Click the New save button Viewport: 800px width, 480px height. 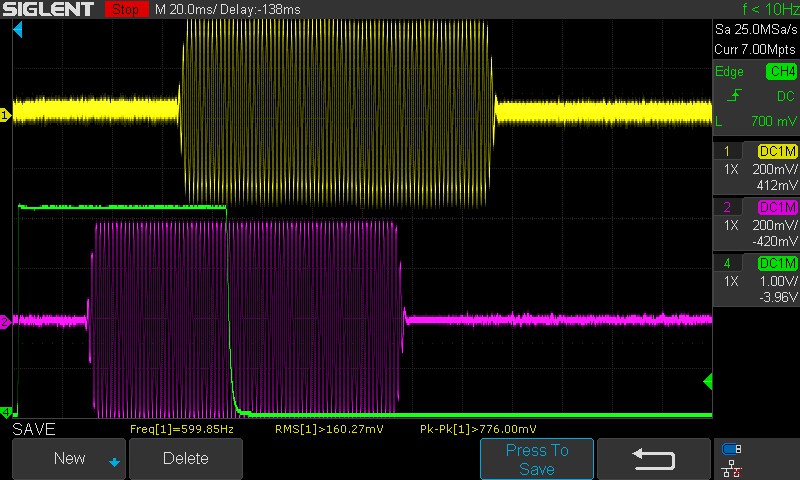(x=68, y=459)
